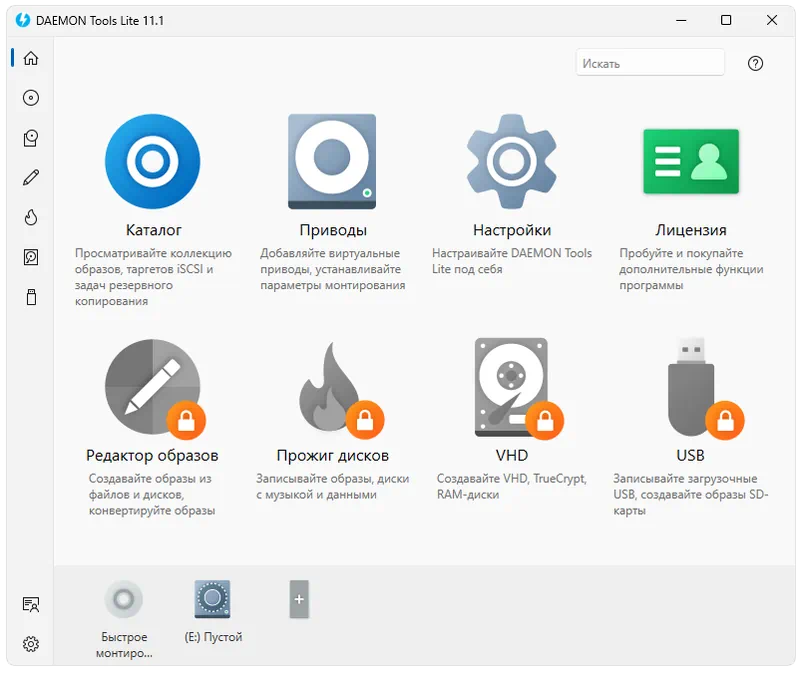This screenshot has width=800, height=674.
Task: Open the Лицензия green card icon
Action: 690,161
